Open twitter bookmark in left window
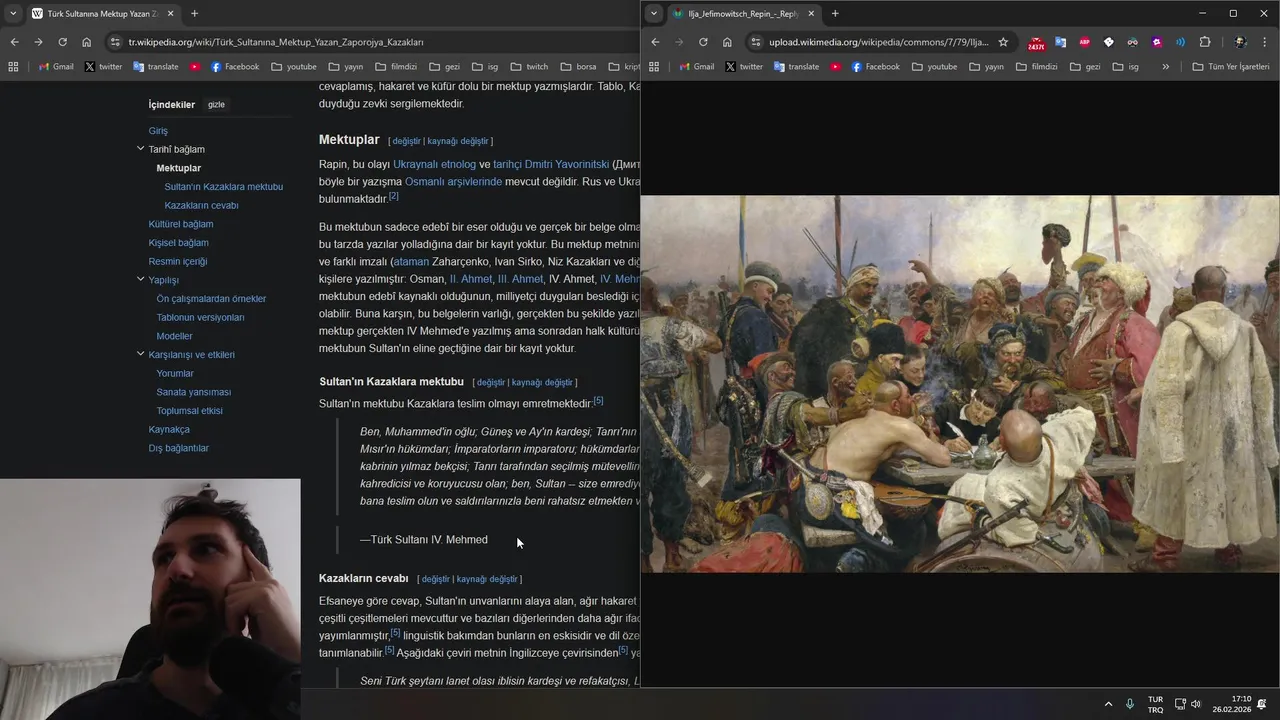This screenshot has width=1280, height=720. pos(103,67)
